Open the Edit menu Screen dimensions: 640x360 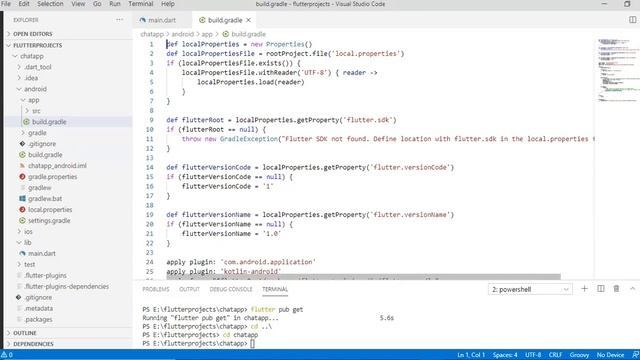[x=24, y=4]
